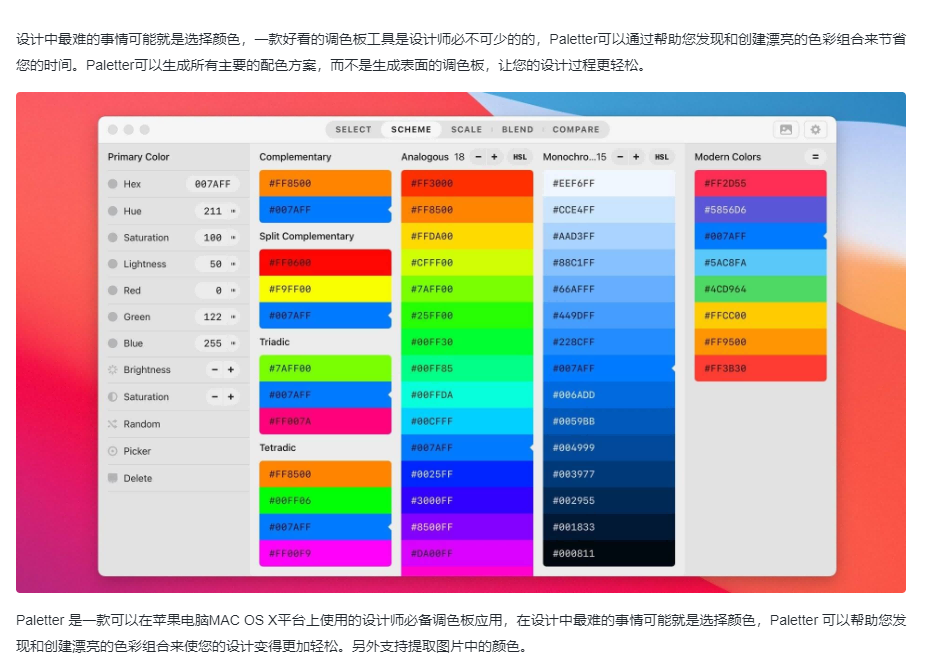Raise Saturation using the plus button under Brightness
925x672 pixels.
(x=231, y=397)
